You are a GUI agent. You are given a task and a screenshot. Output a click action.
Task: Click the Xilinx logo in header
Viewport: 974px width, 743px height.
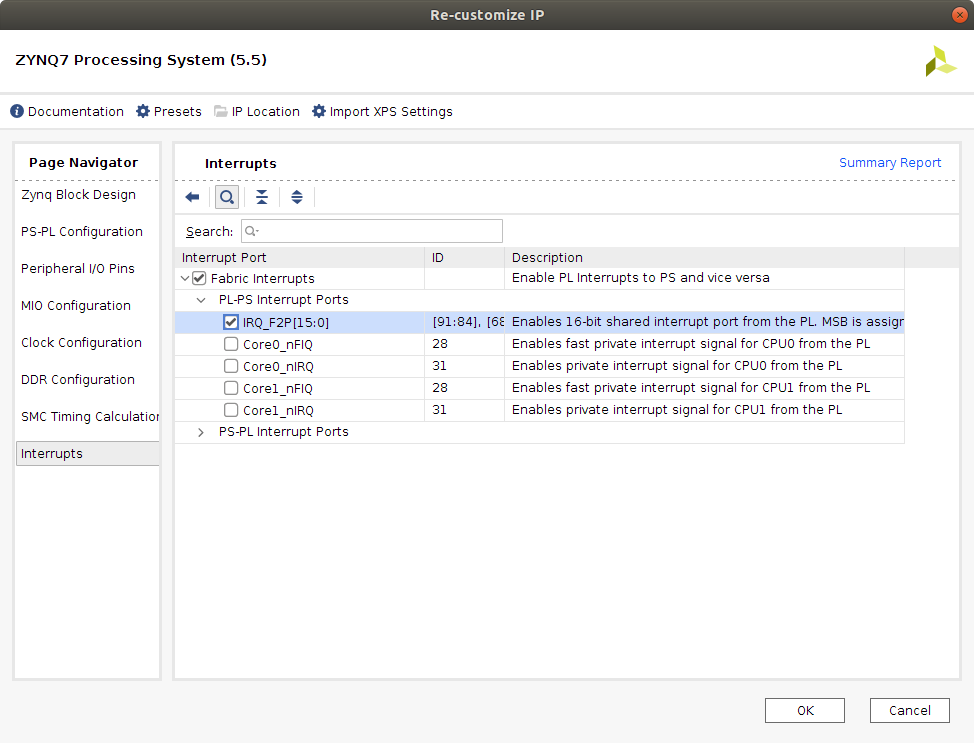tap(940, 62)
